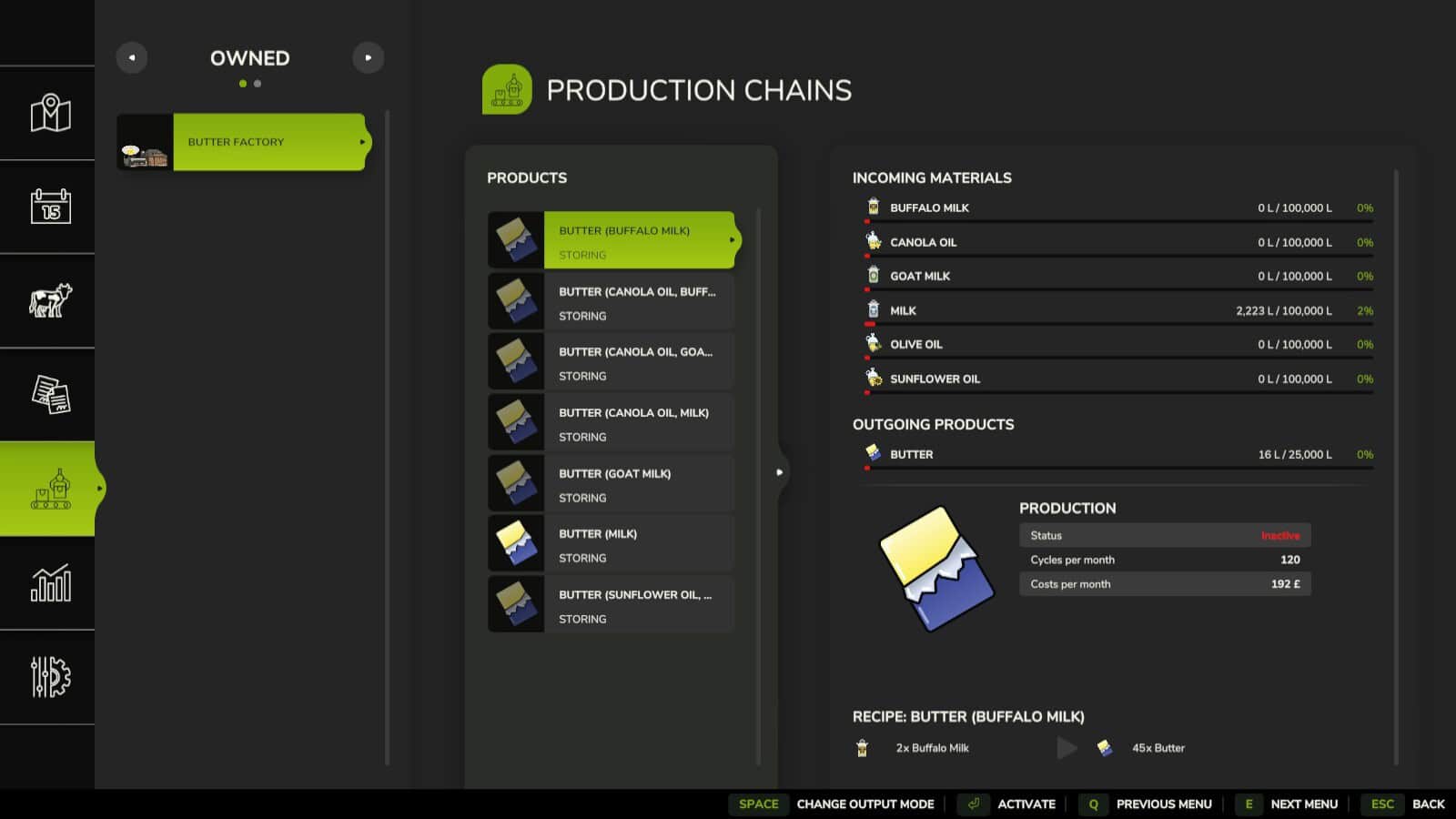Screen dimensions: 1456x819
Task: Open the settings sliders gear icon
Action: 50,677
